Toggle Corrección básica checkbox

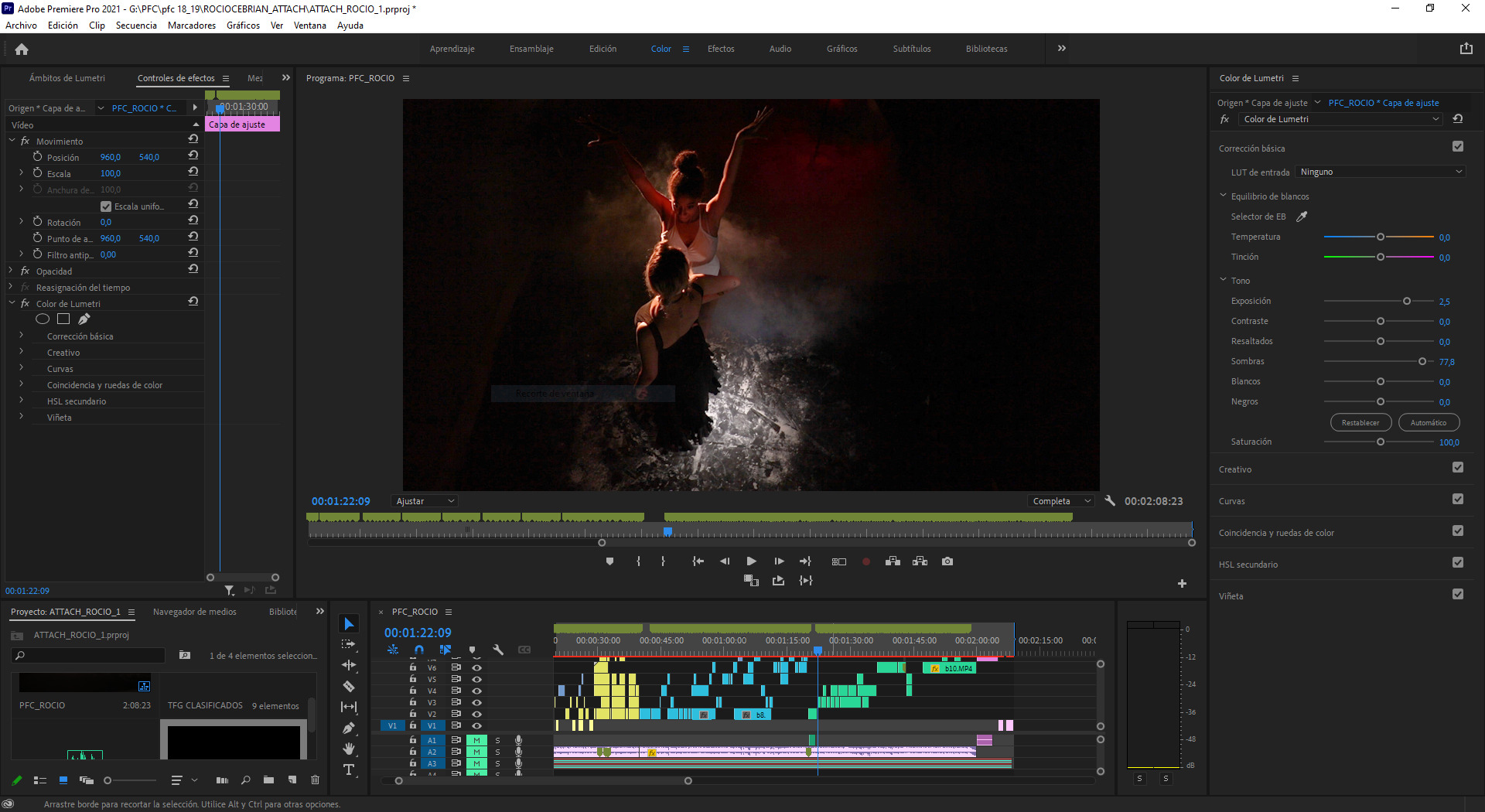pyautogui.click(x=1458, y=146)
